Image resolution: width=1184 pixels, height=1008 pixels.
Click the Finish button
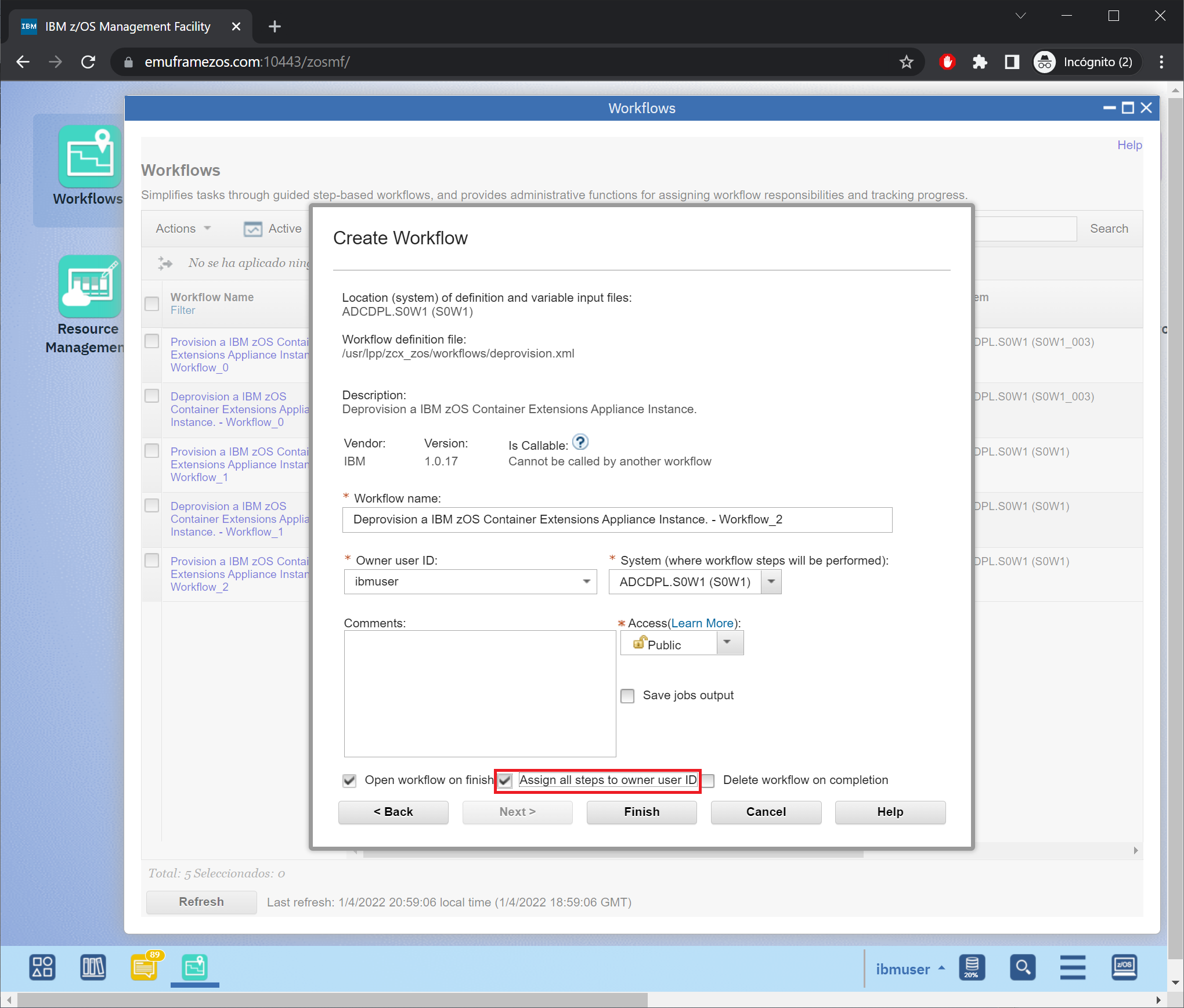coord(641,812)
